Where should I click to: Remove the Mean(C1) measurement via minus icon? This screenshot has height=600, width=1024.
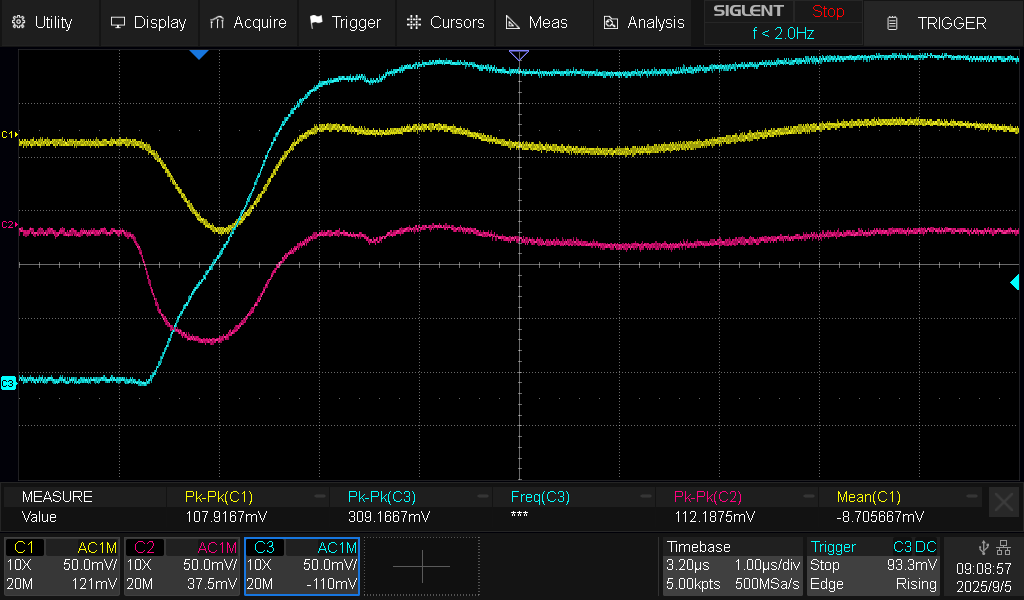click(x=972, y=497)
